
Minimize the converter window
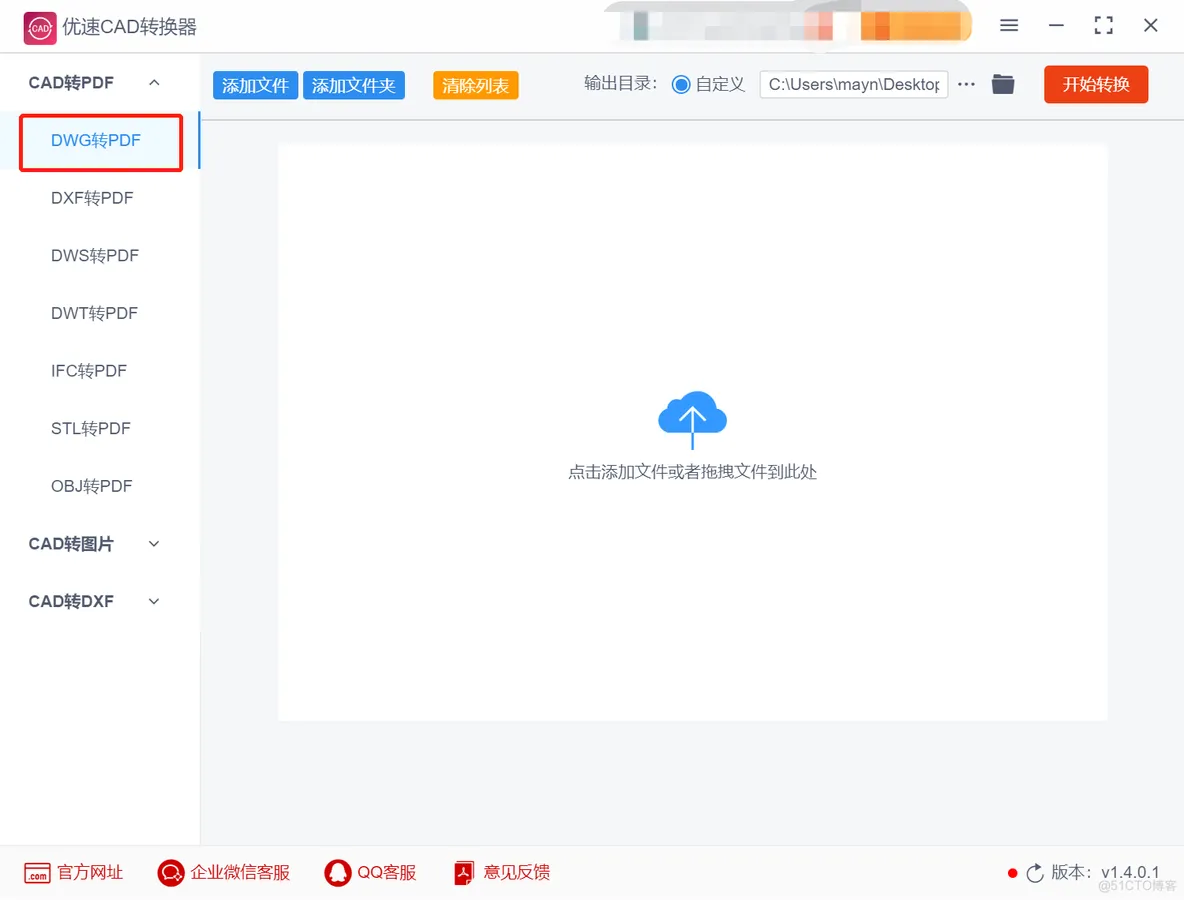click(1056, 26)
